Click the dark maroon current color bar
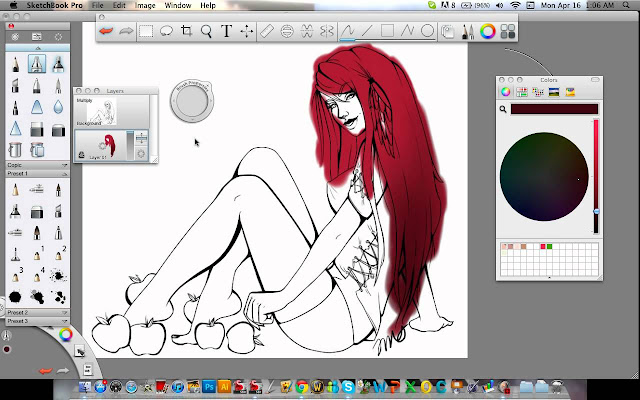This screenshot has width=640, height=400. click(x=554, y=109)
